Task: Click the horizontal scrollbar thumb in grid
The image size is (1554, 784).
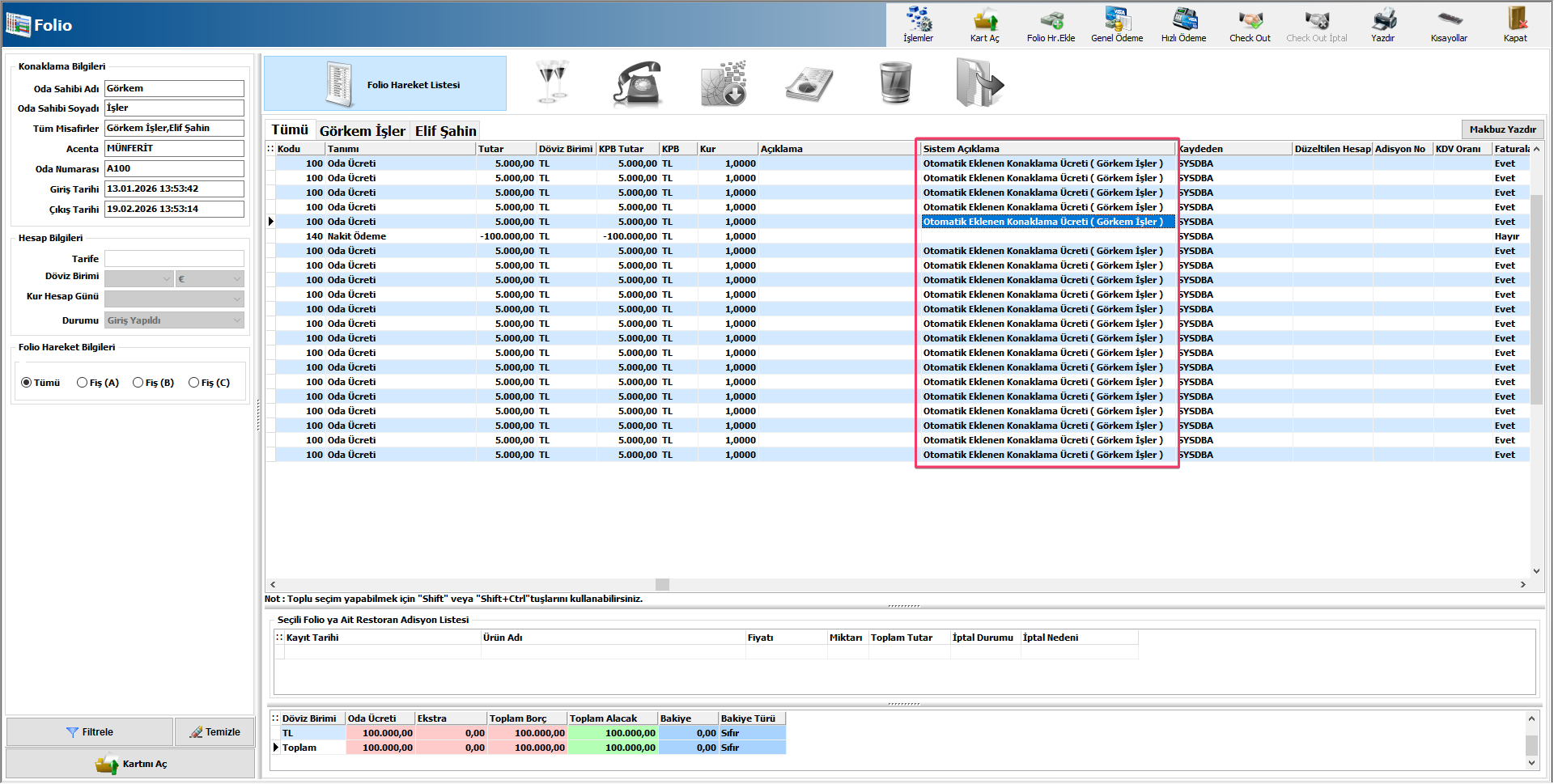Action: (x=662, y=585)
